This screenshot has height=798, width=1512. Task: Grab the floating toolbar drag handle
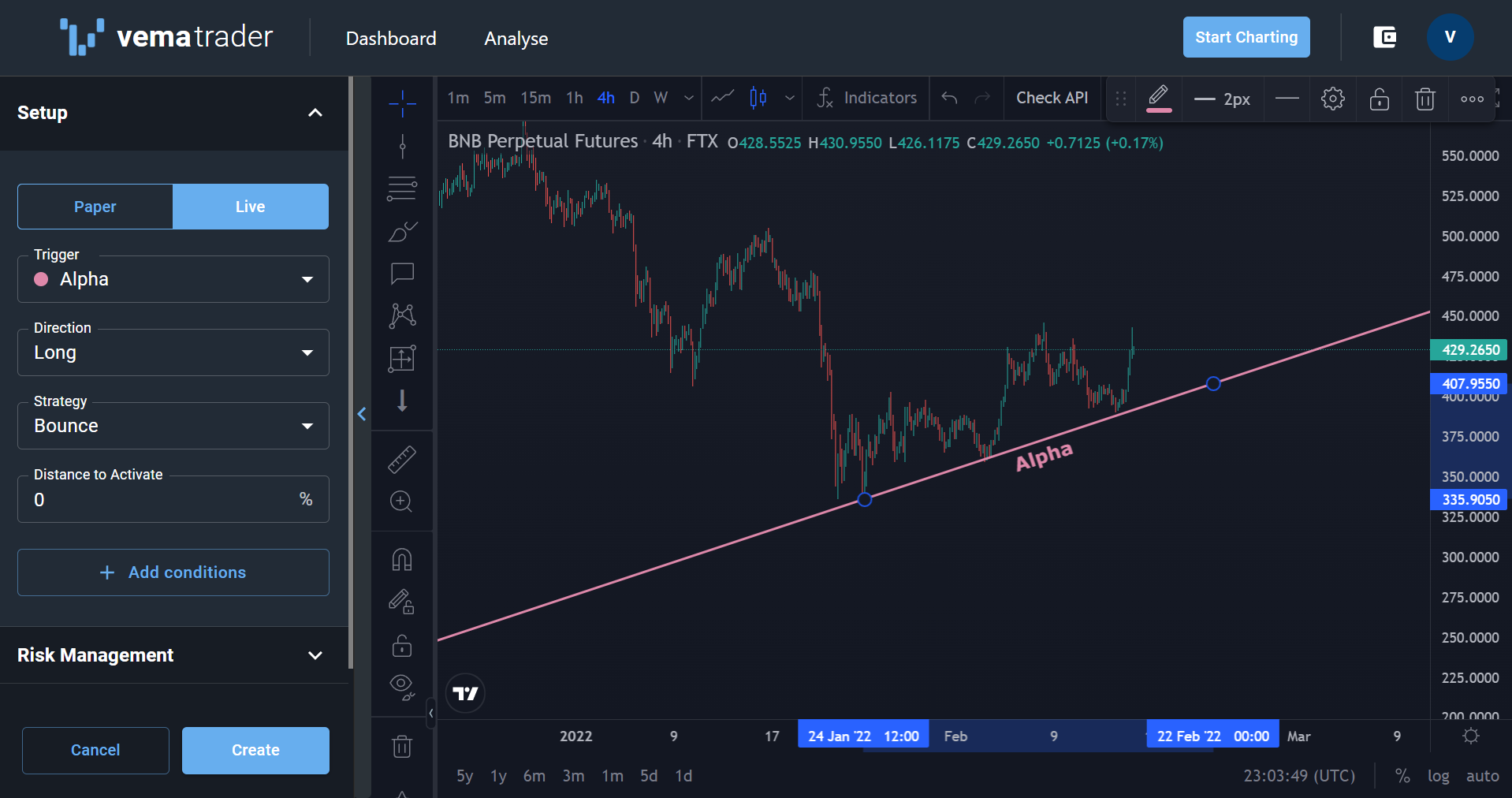[x=1121, y=99]
